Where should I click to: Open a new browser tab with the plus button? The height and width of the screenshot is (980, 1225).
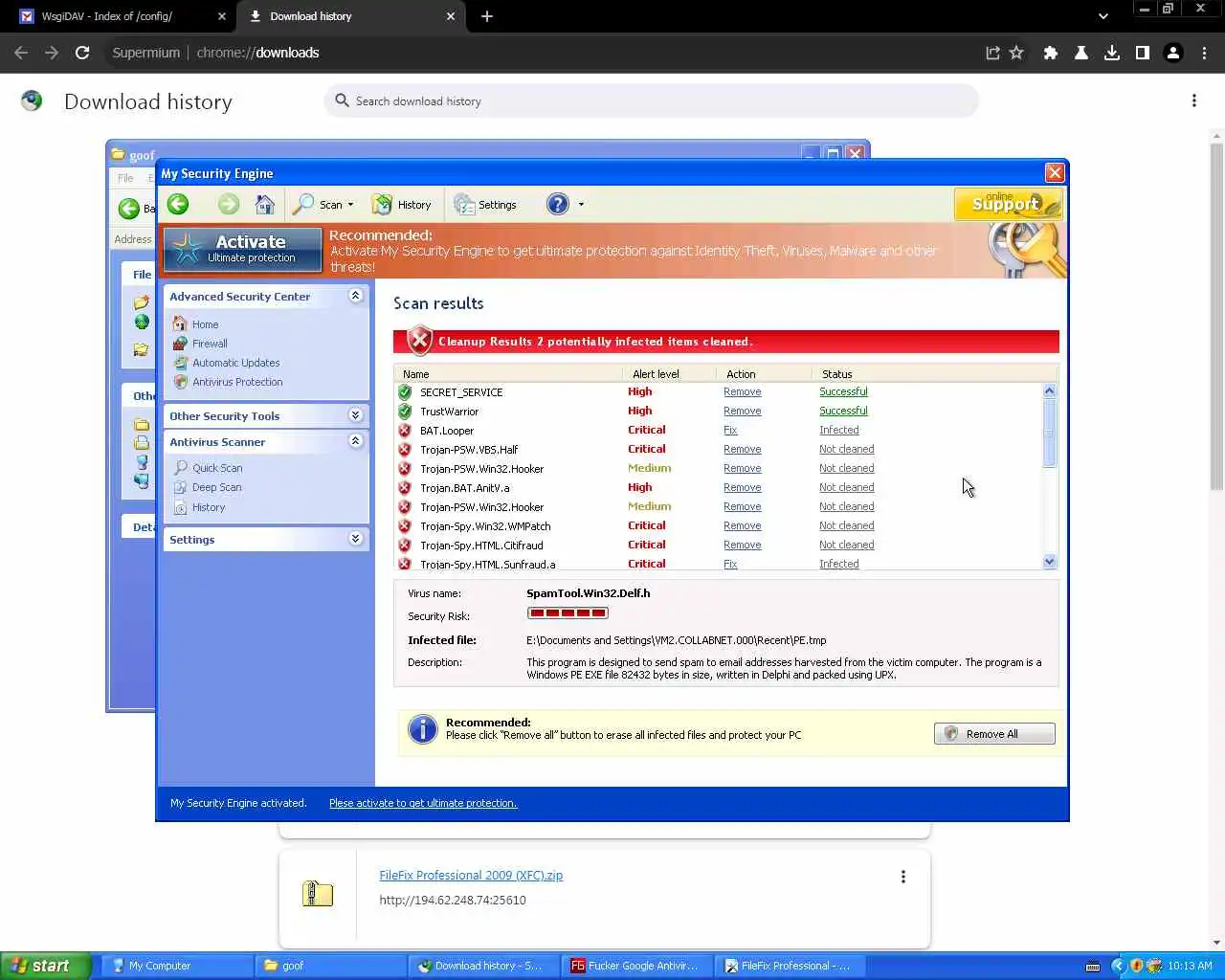[x=487, y=16]
